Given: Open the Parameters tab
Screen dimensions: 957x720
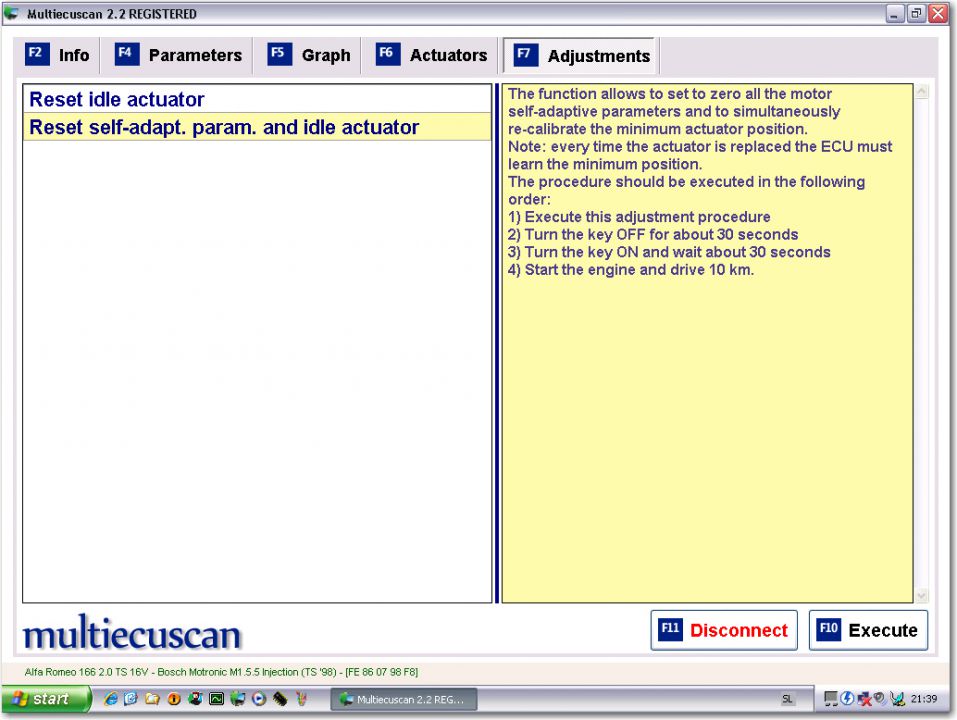Looking at the screenshot, I should pyautogui.click(x=178, y=55).
